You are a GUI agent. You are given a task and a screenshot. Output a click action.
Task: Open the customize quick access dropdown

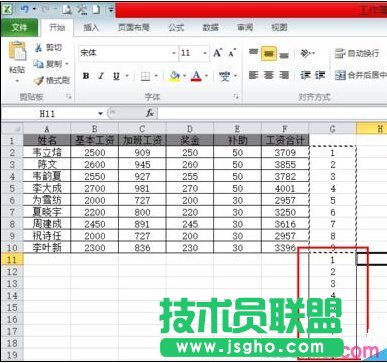click(111, 10)
